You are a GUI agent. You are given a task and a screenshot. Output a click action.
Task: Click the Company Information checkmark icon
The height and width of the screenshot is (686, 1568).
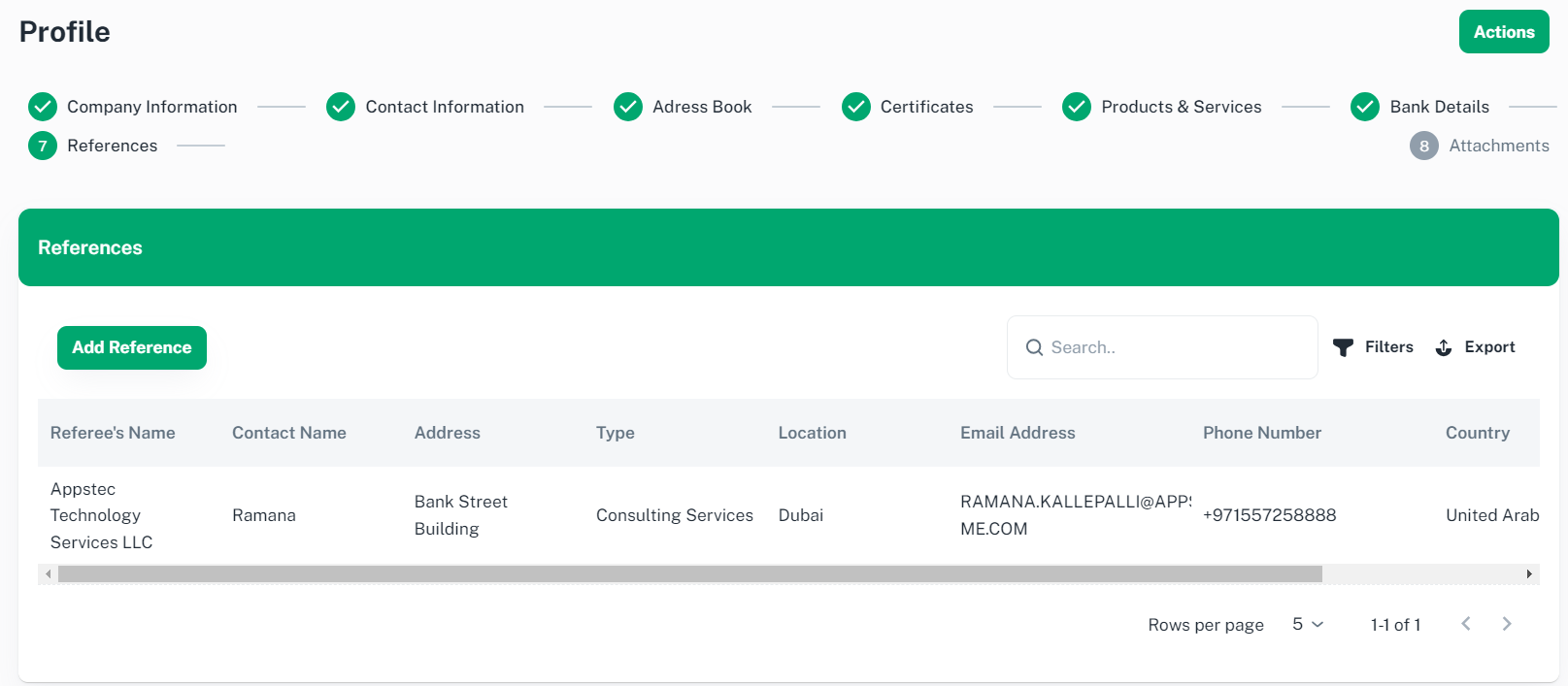pyautogui.click(x=43, y=107)
